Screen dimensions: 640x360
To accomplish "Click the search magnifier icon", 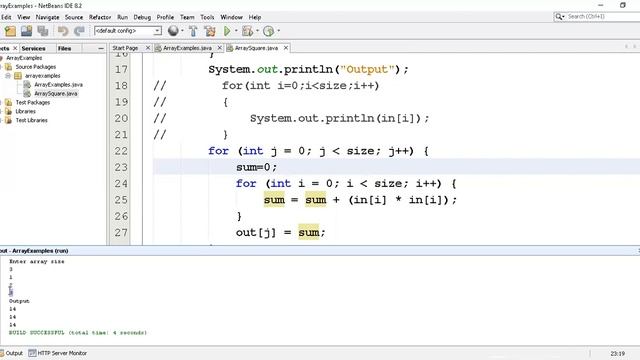I will click(559, 16).
